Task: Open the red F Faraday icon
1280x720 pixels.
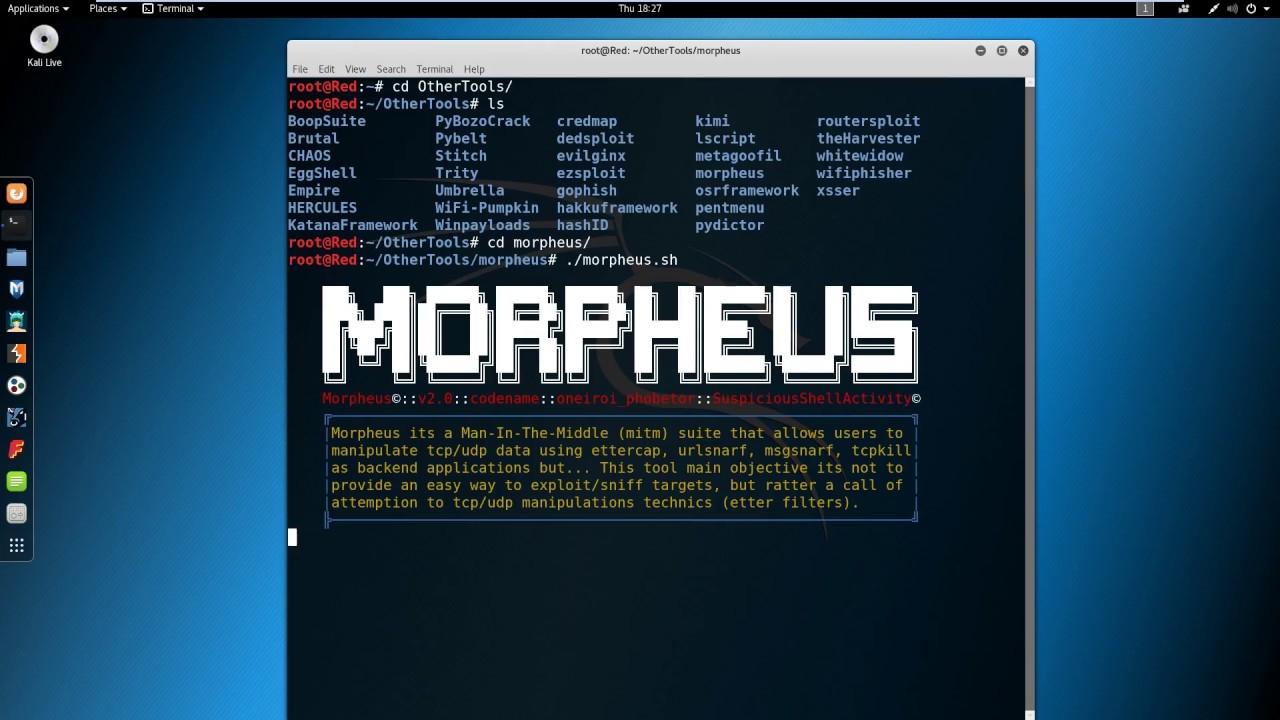Action: click(16, 449)
